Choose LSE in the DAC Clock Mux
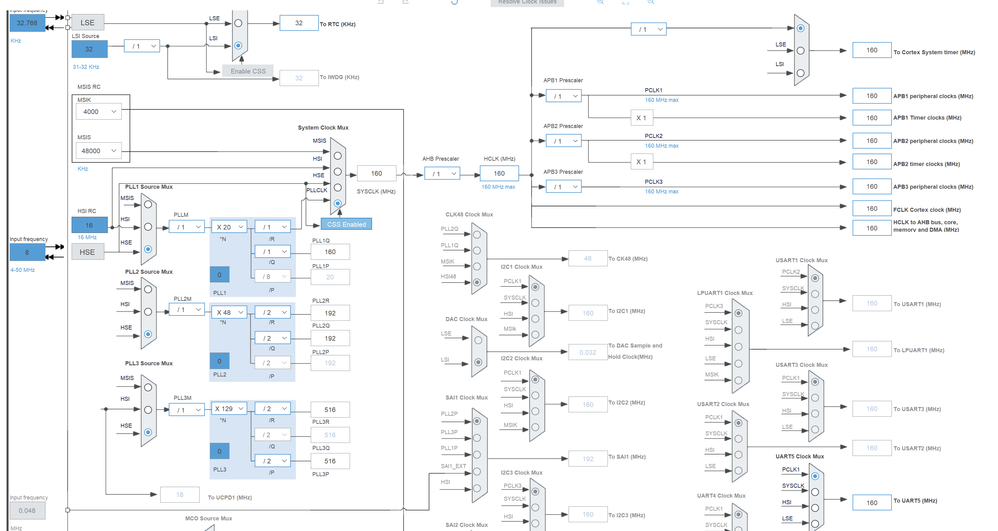The height and width of the screenshot is (531, 998). 477,340
